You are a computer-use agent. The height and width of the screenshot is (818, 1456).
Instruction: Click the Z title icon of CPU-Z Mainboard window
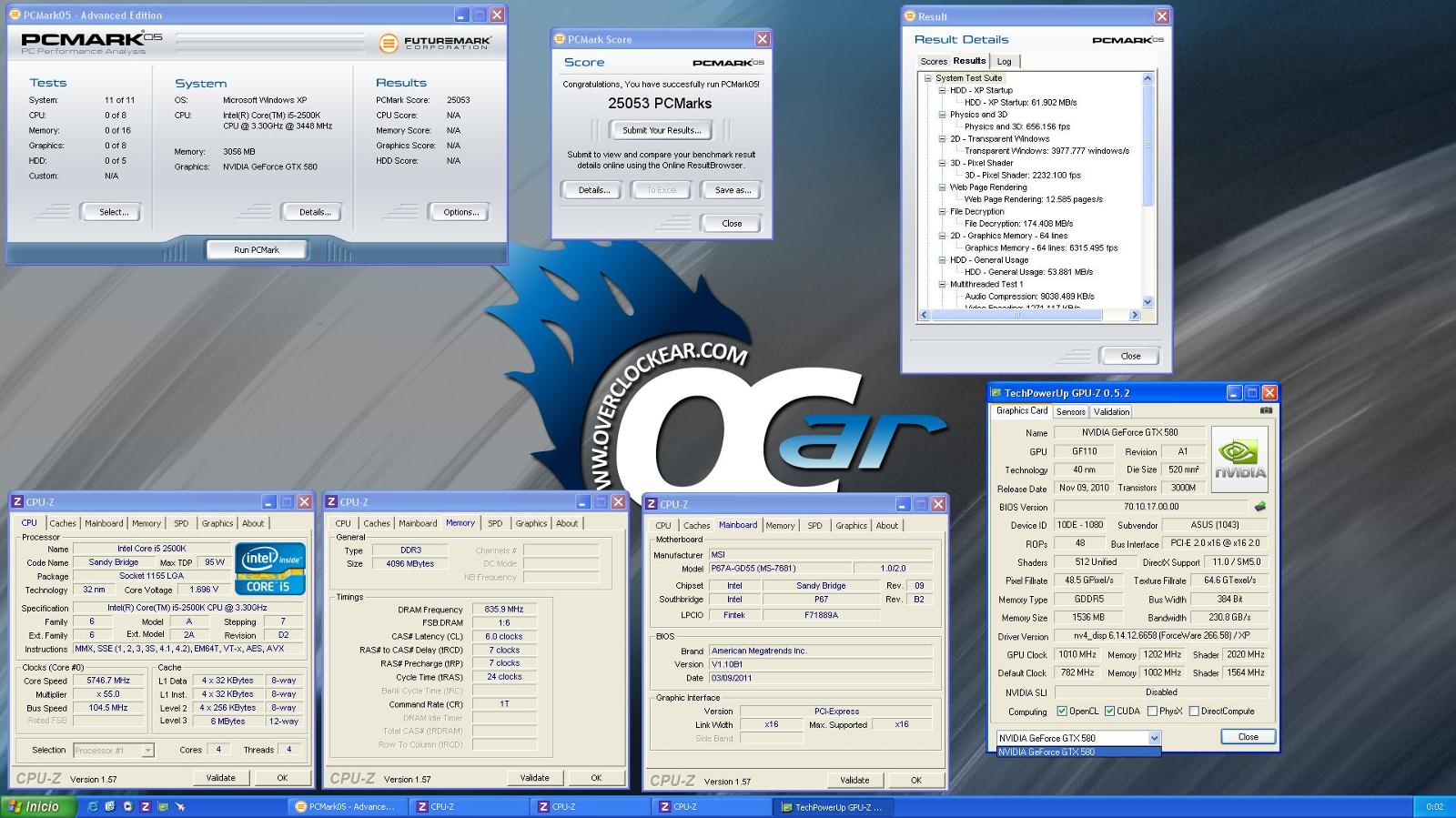pos(652,504)
